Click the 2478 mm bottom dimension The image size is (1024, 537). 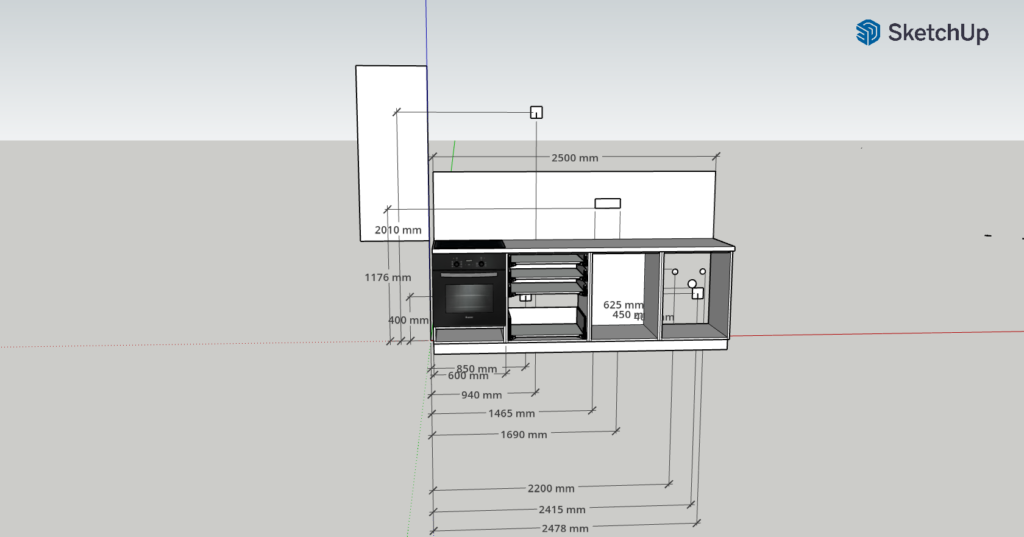pos(564,528)
